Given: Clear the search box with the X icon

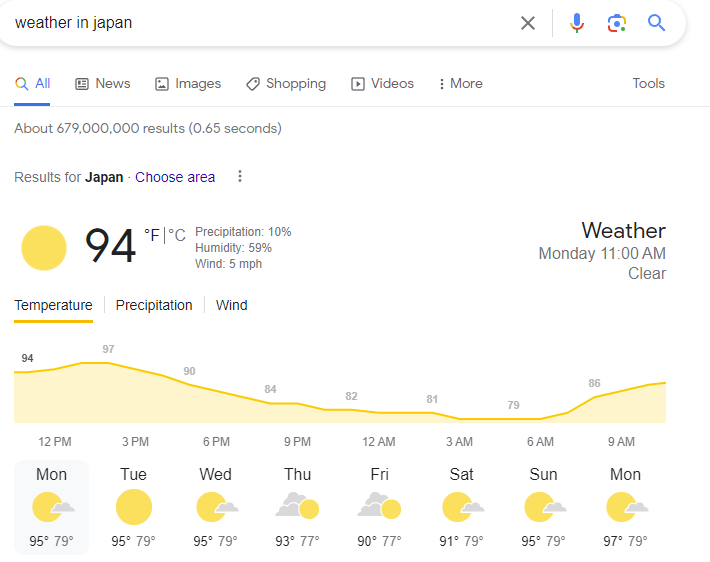Looking at the screenshot, I should [x=528, y=23].
